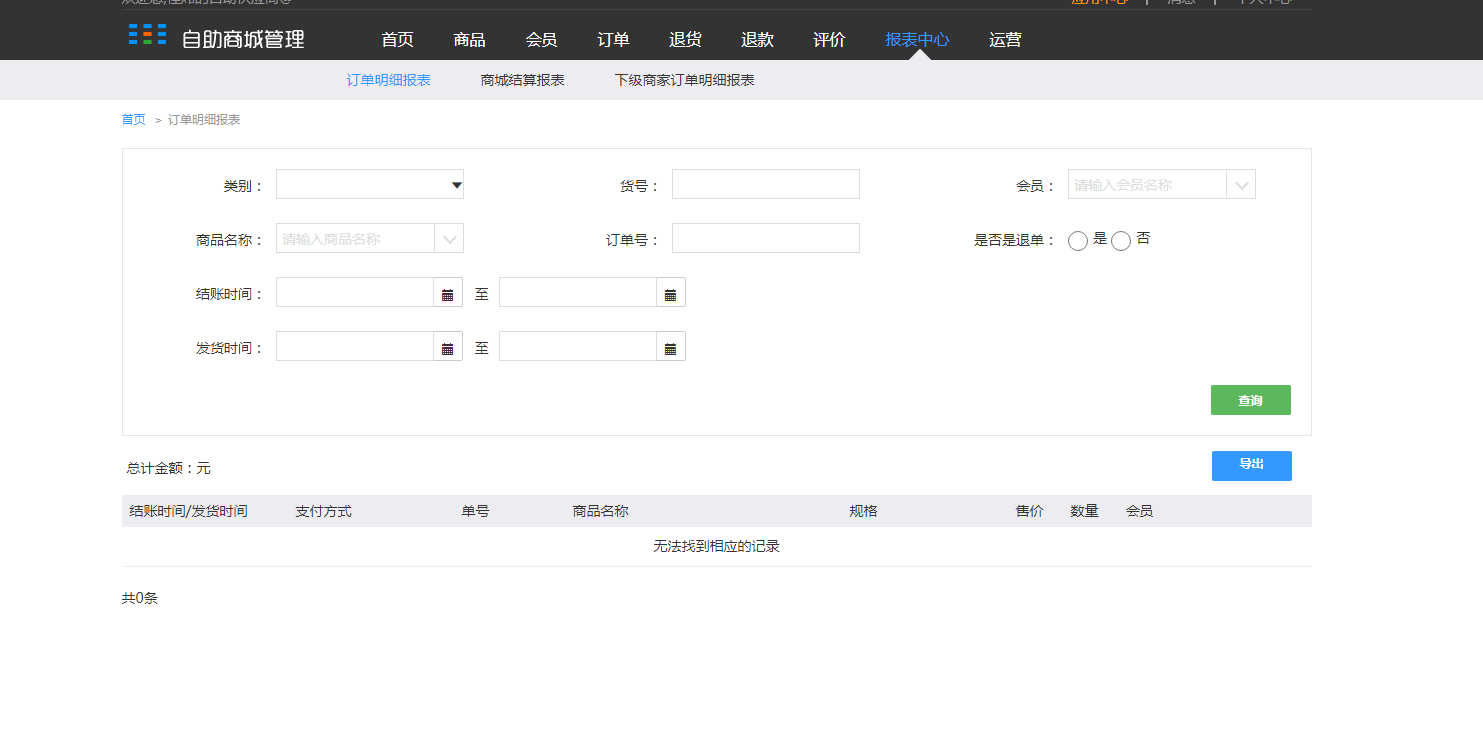Open the 会员 nav menu
This screenshot has height=756, width=1483.
click(541, 40)
